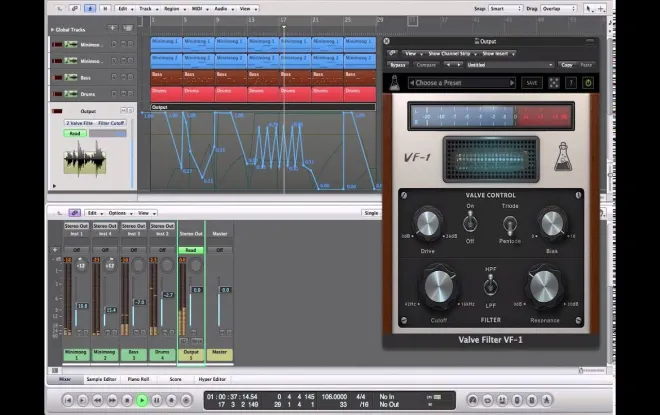660x415 pixels.
Task: Expand Global Tracks disclosure triangle
Action: pyautogui.click(x=52, y=29)
